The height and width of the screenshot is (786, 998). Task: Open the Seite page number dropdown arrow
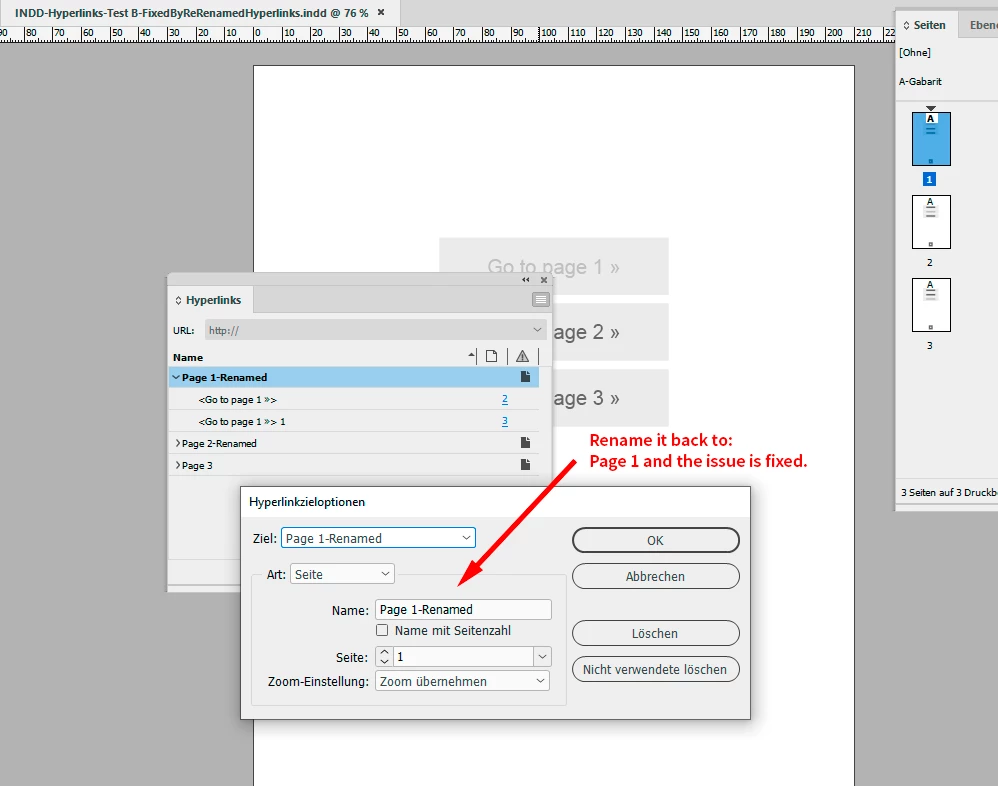point(542,657)
